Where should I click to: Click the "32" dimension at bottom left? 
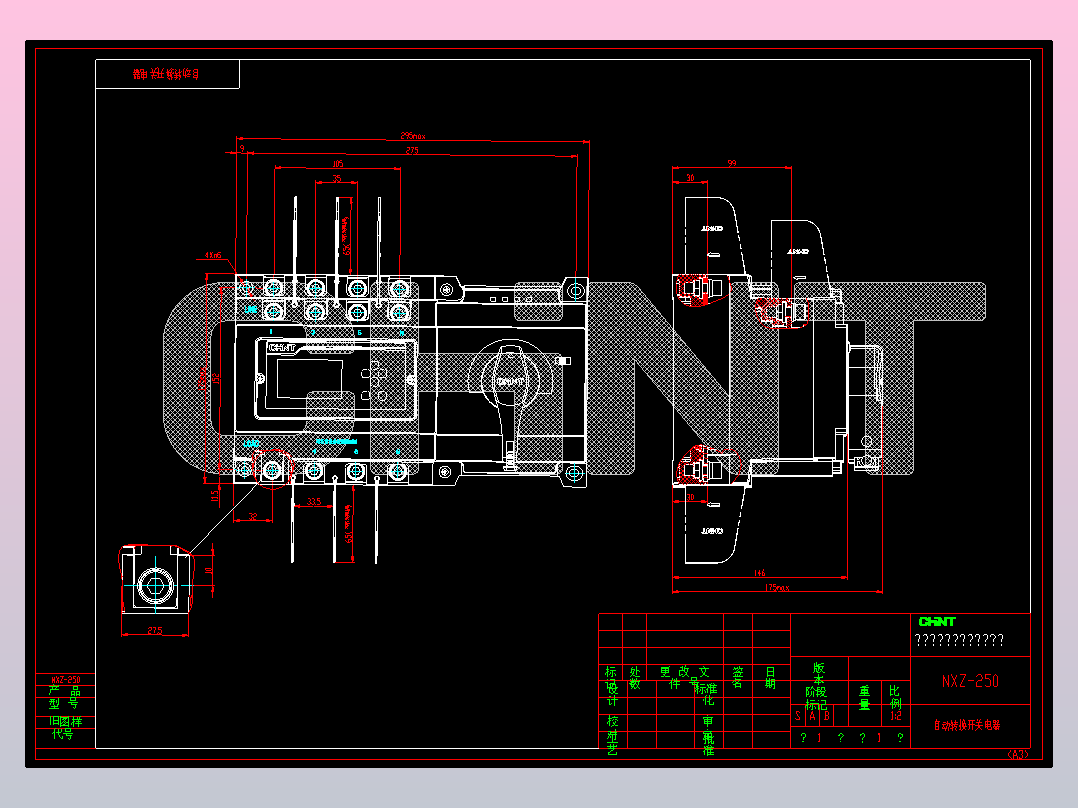coord(252,516)
